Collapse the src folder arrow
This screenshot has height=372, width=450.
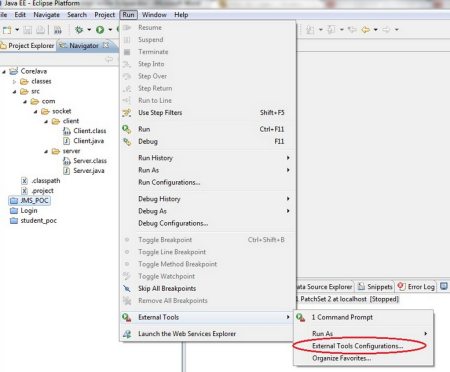pos(14,92)
